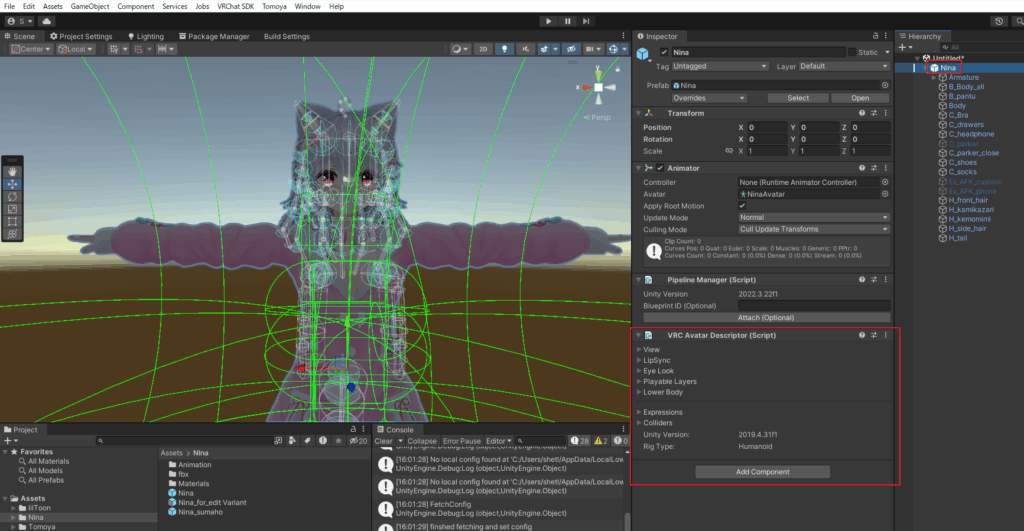Expand the Armature hierarchy item
The image size is (1024, 531).
coord(934,77)
